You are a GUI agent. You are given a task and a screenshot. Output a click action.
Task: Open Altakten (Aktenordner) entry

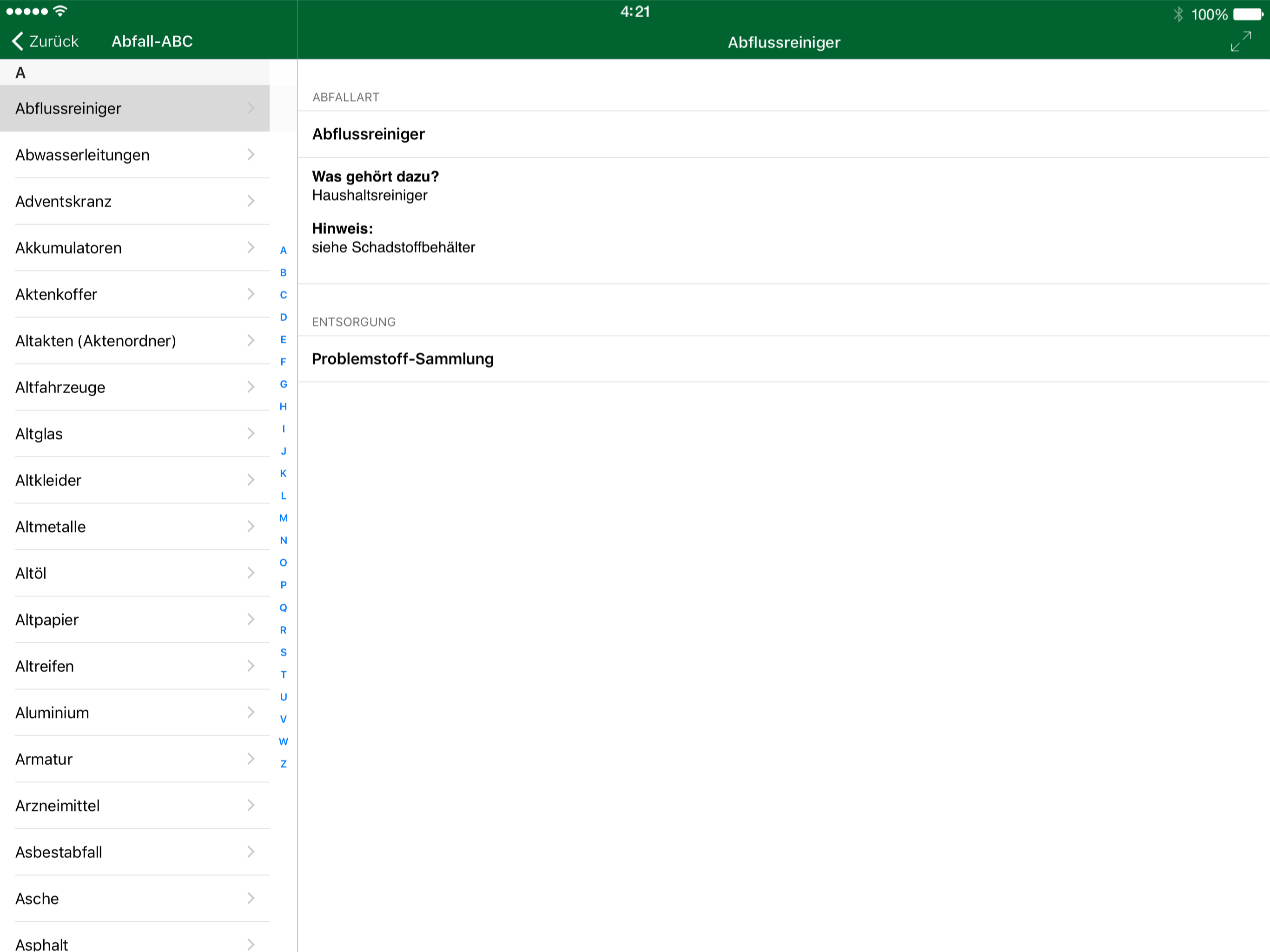pos(134,341)
